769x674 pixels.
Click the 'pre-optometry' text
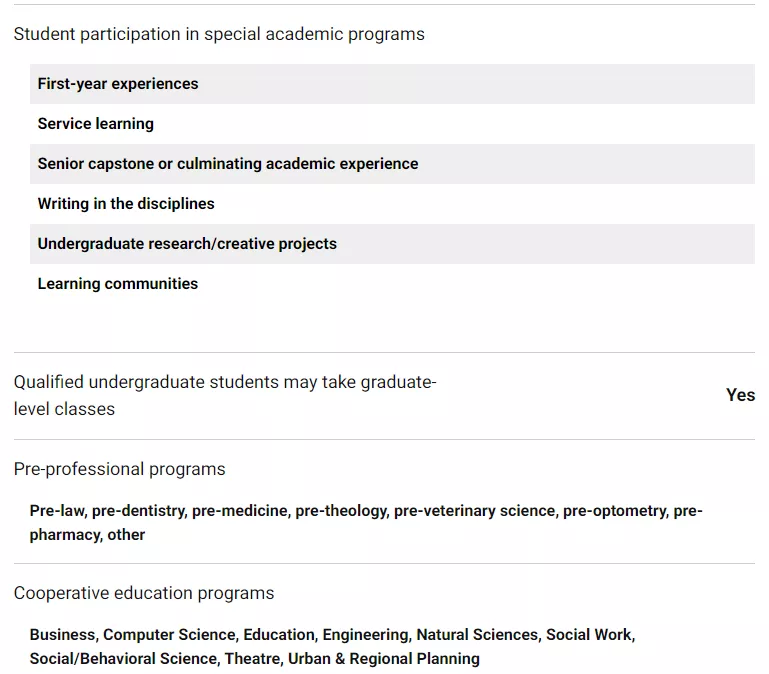[614, 511]
